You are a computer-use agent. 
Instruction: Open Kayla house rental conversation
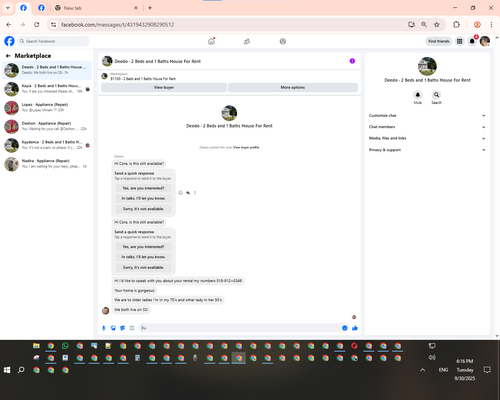(x=47, y=89)
